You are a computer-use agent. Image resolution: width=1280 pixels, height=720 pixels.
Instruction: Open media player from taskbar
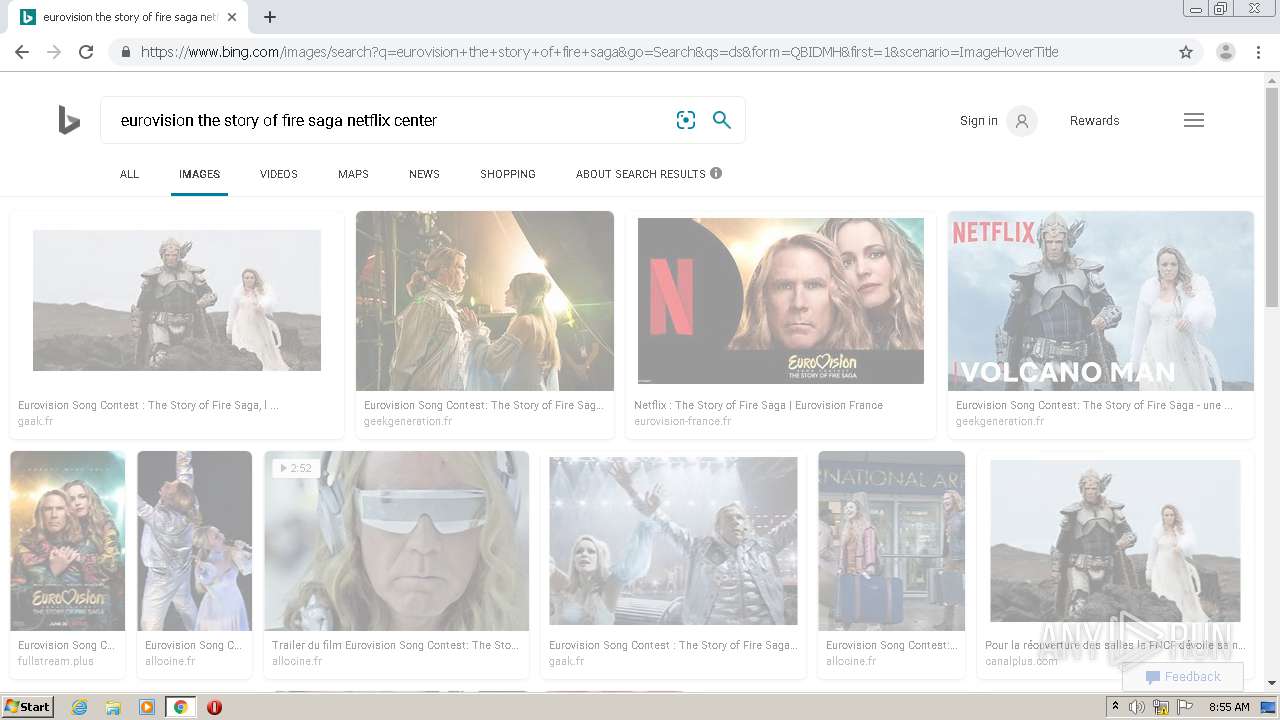tap(147, 707)
